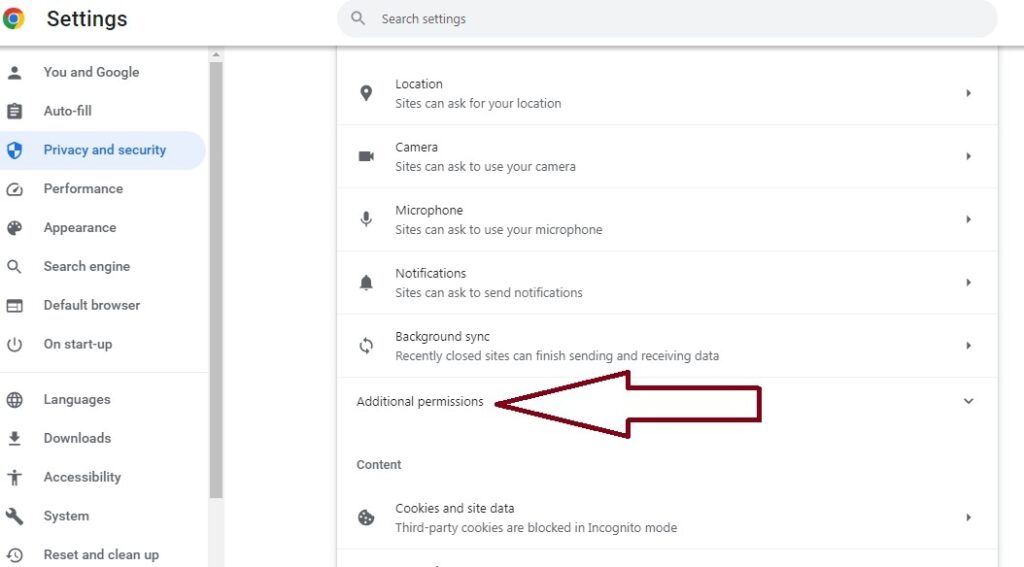
Task: Click the Cookies and site data cookie icon
Action: 366,517
